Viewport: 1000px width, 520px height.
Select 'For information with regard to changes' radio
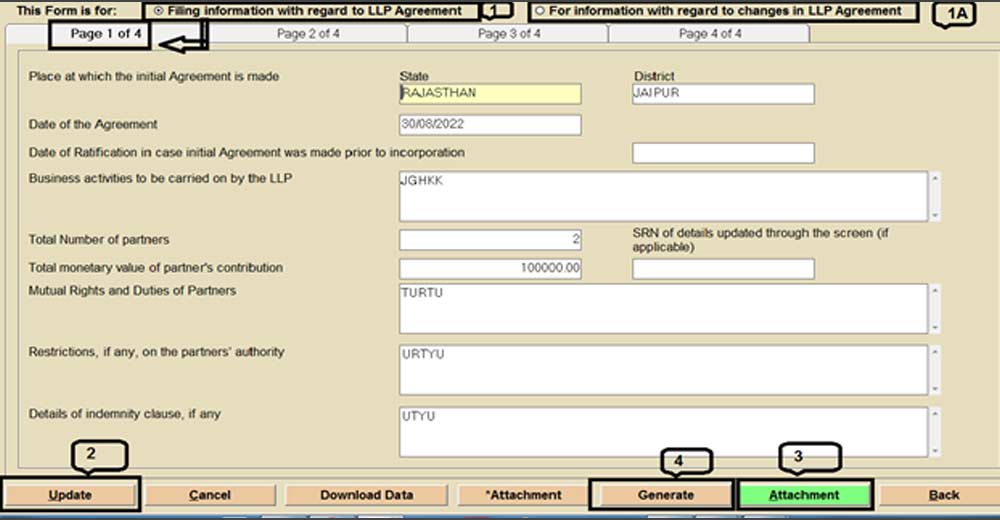coord(541,11)
